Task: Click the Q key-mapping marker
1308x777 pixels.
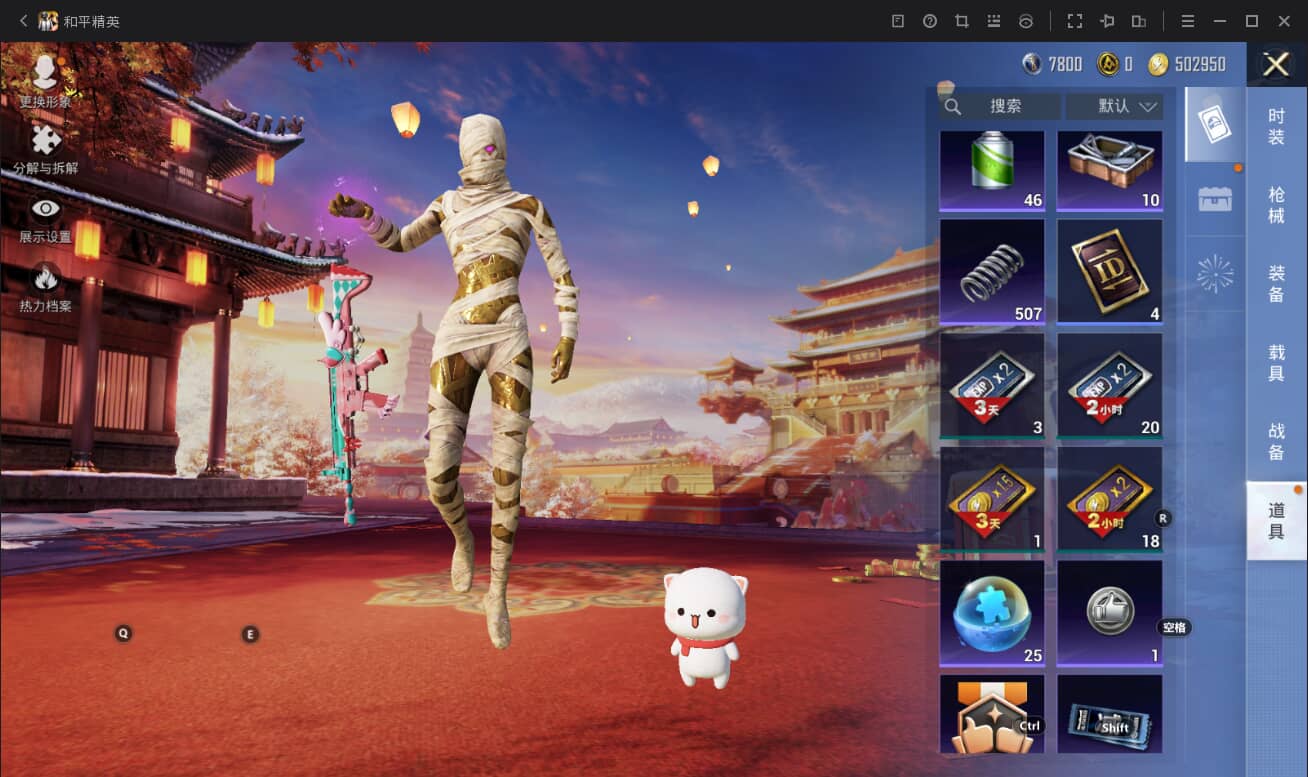Action: pyautogui.click(x=123, y=633)
